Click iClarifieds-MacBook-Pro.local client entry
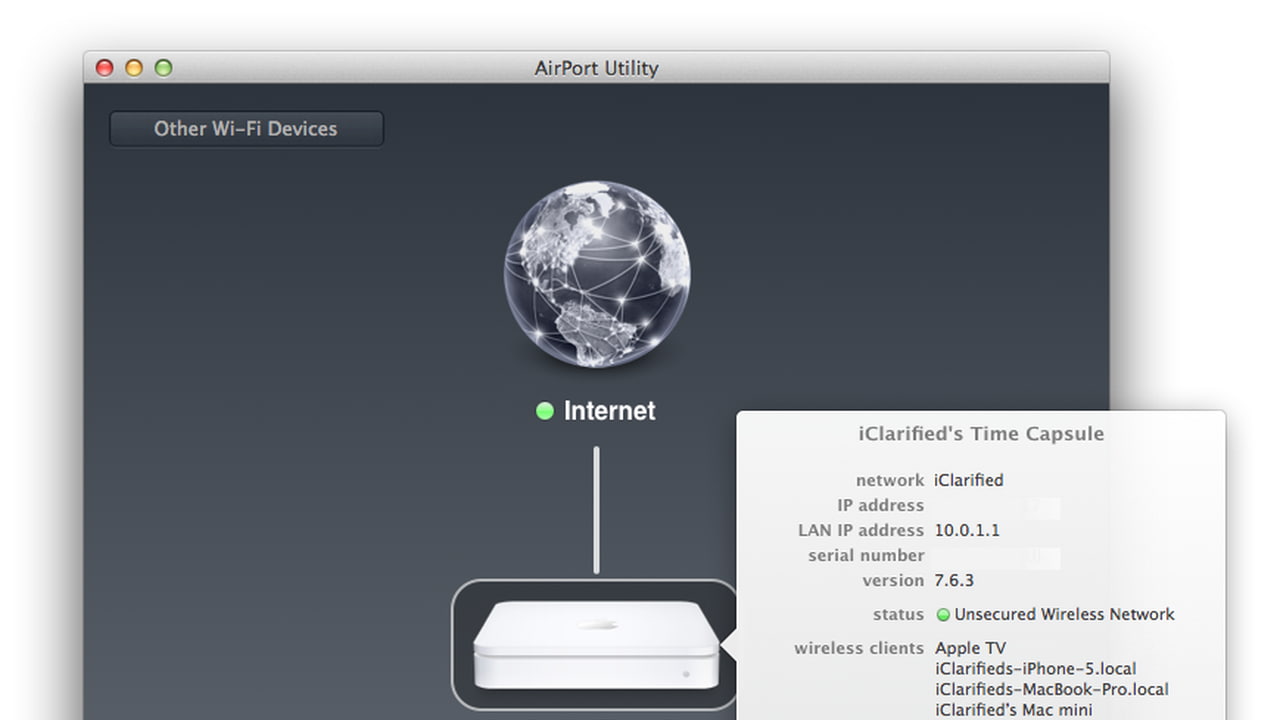 tap(1051, 689)
